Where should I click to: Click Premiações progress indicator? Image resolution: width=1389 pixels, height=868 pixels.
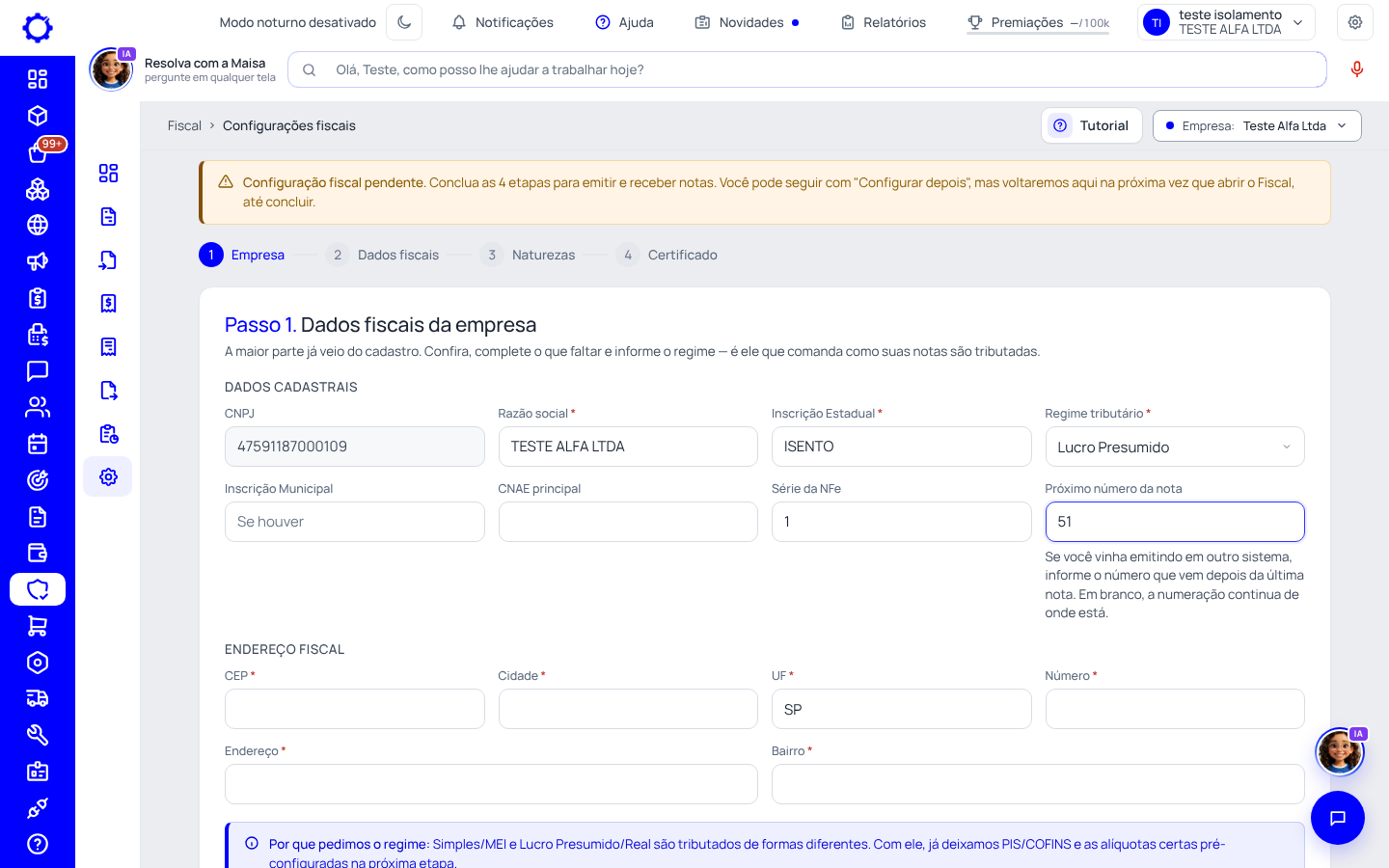(1038, 22)
